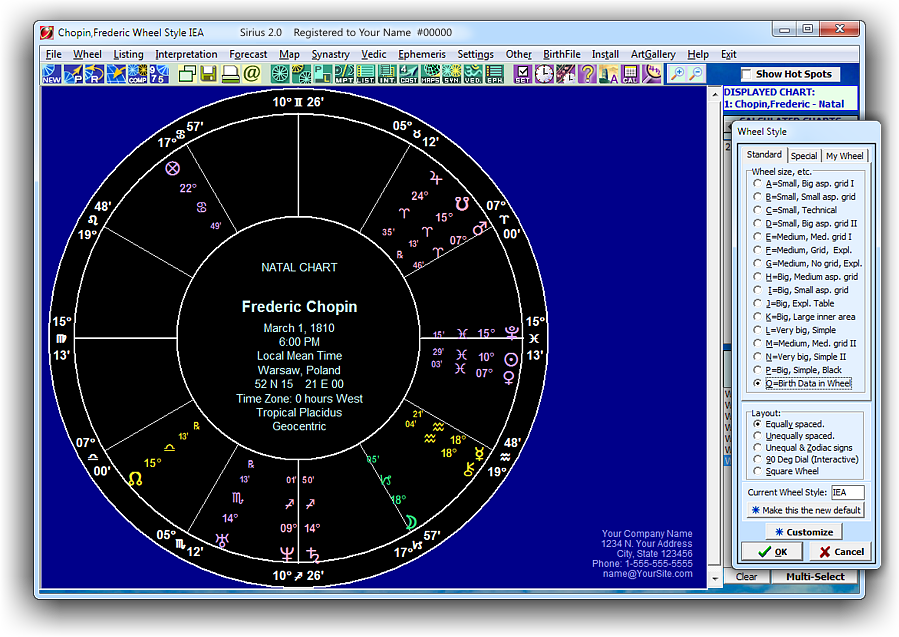
Task: Click chart area scrollbar up arrow
Action: (714, 95)
